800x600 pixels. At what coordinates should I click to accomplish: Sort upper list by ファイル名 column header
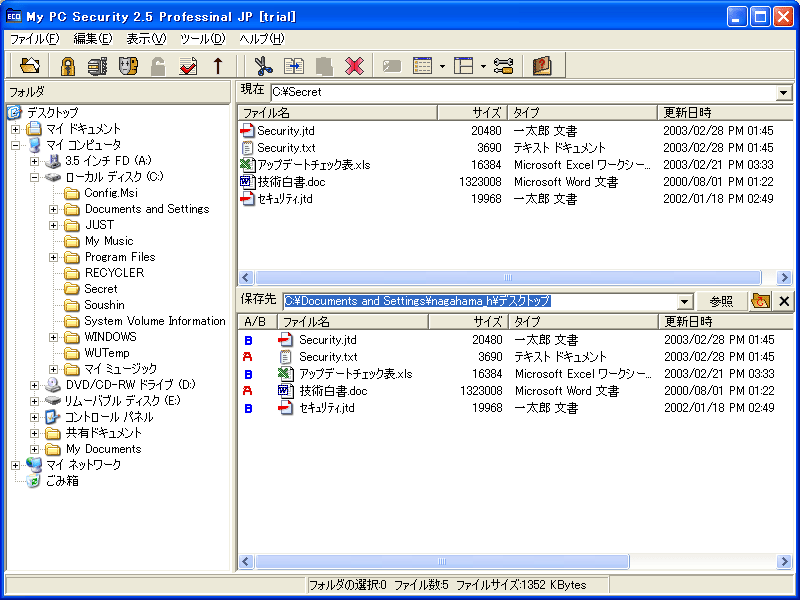[337, 112]
